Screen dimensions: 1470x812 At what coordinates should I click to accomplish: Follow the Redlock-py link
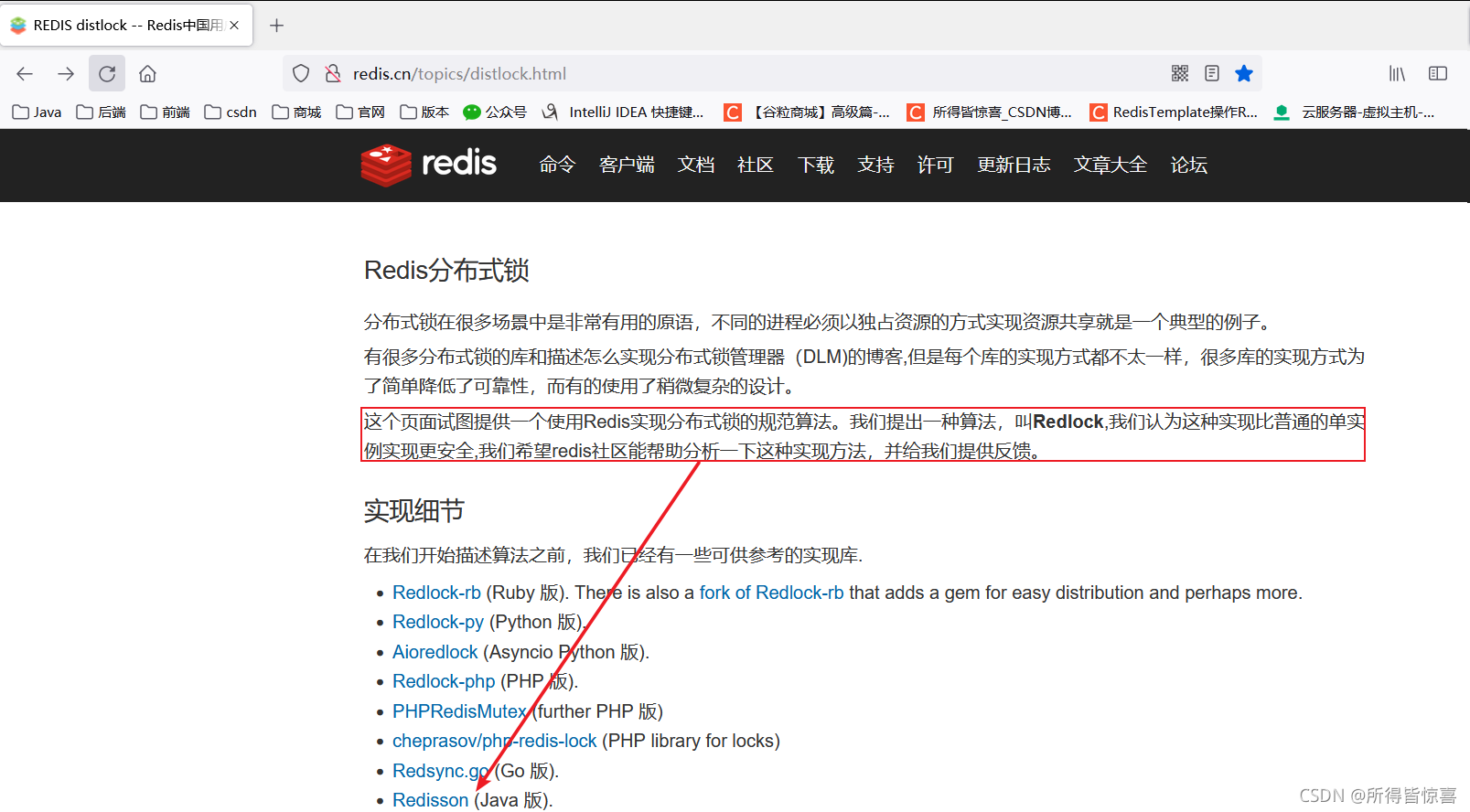click(x=438, y=622)
